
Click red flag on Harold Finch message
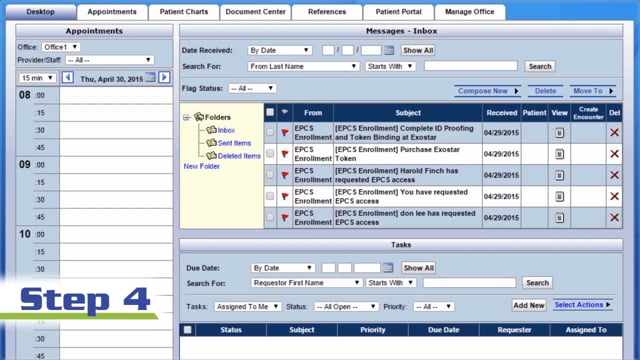(285, 175)
